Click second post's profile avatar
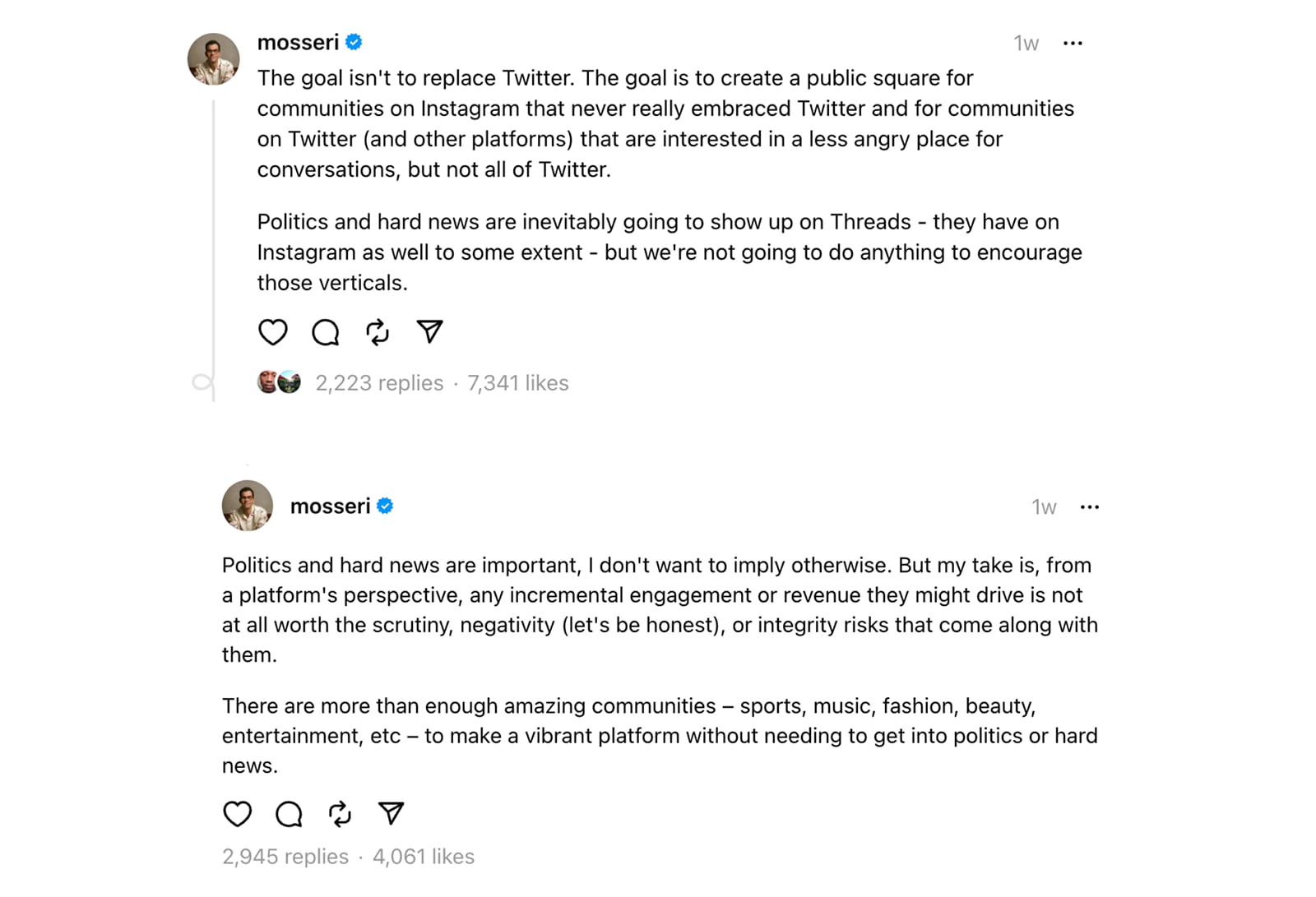This screenshot has height=897, width=1316. (248, 506)
